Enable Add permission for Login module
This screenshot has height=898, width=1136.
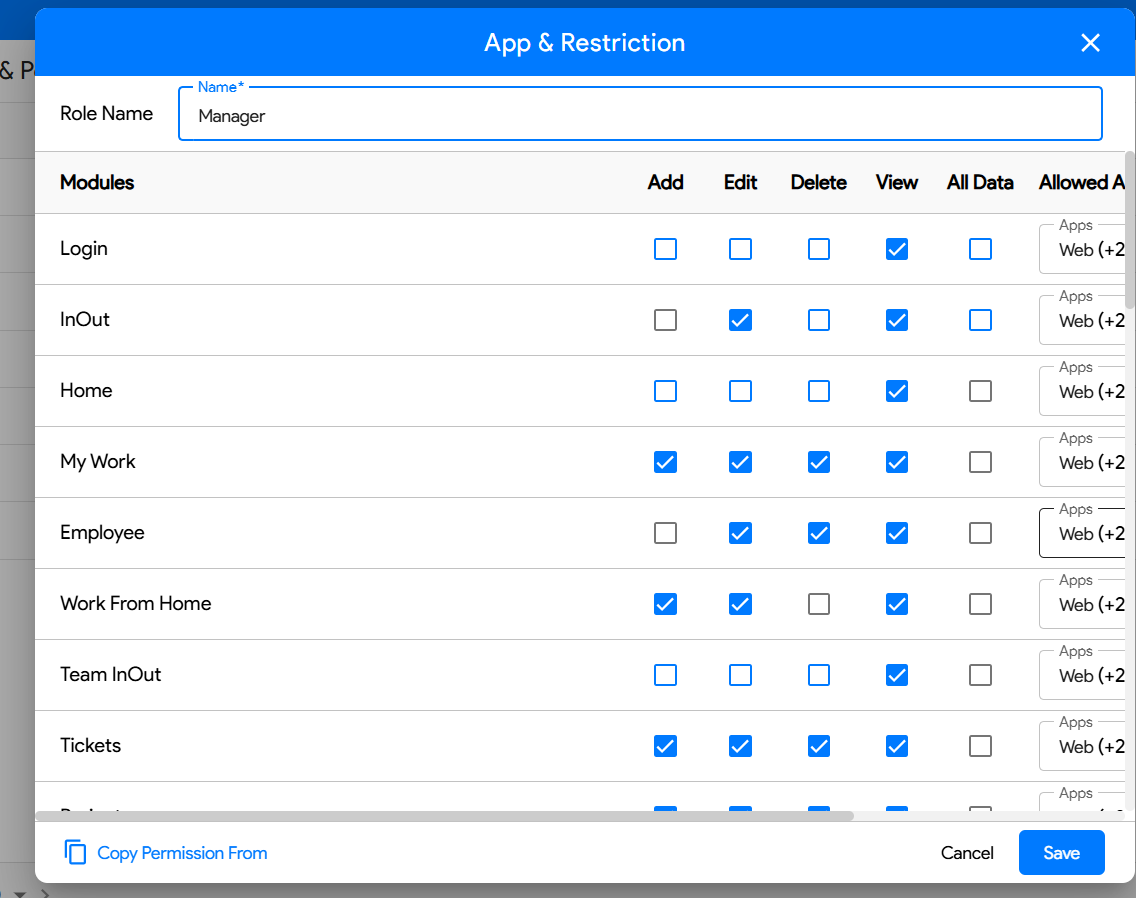pyautogui.click(x=665, y=249)
